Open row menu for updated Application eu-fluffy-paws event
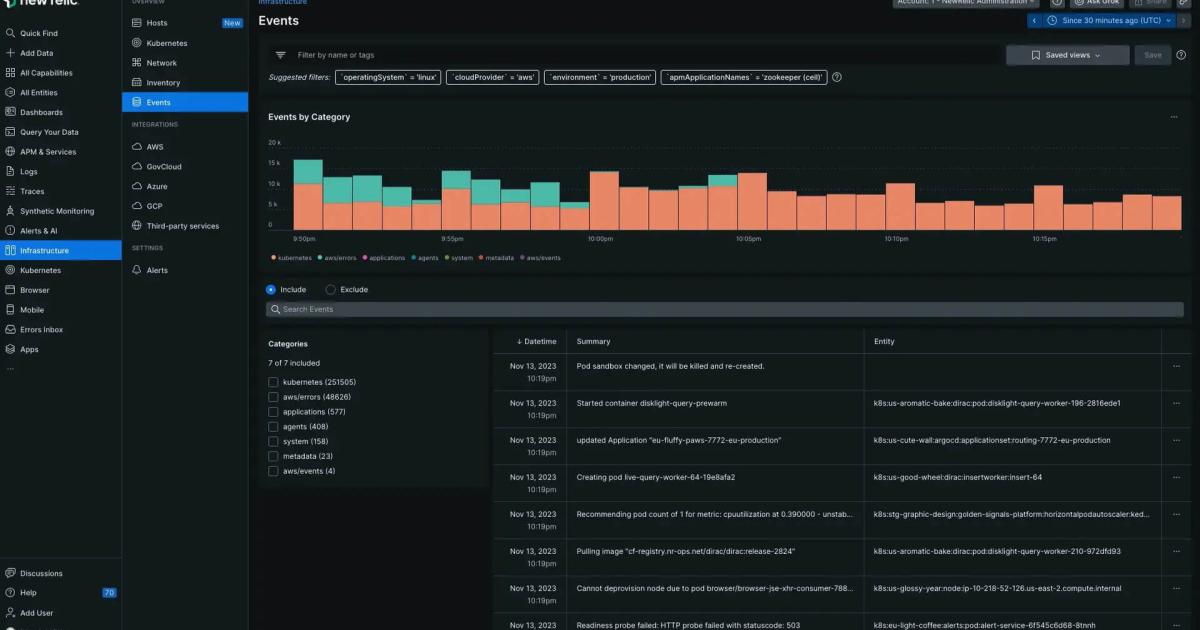1200x630 pixels. tap(1176, 440)
